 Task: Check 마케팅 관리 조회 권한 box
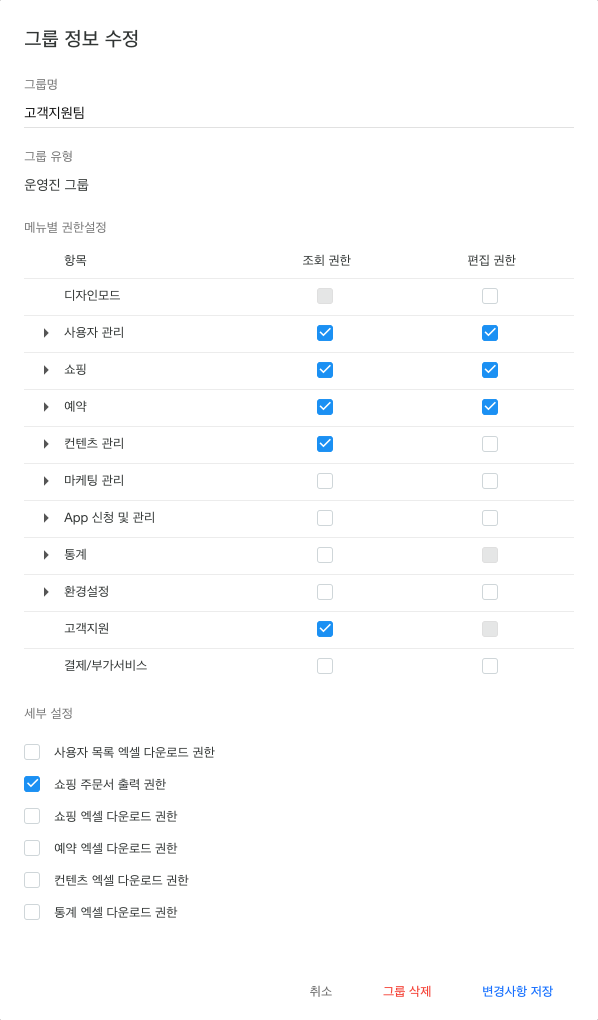(x=325, y=481)
